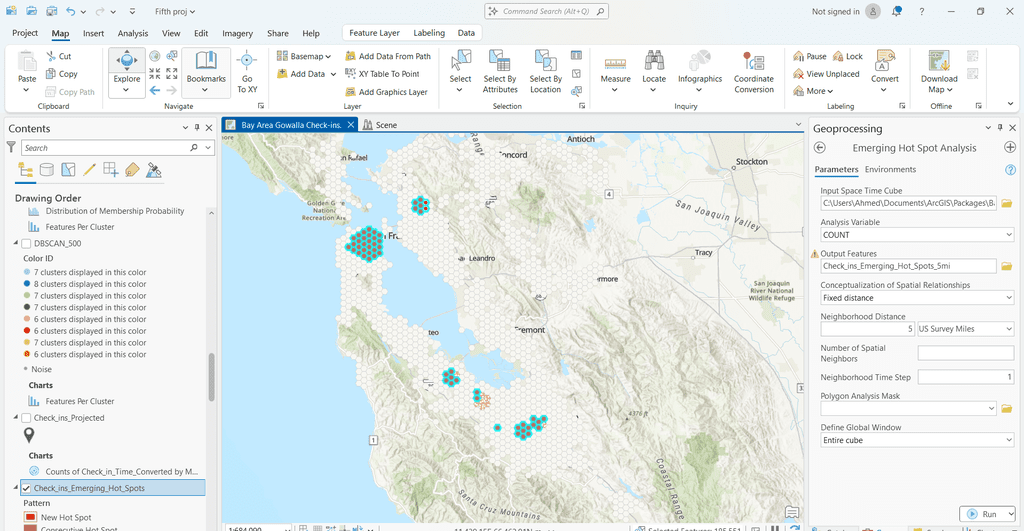The width and height of the screenshot is (1024, 531).
Task: Open the Analysis ribbon tab
Action: (133, 33)
